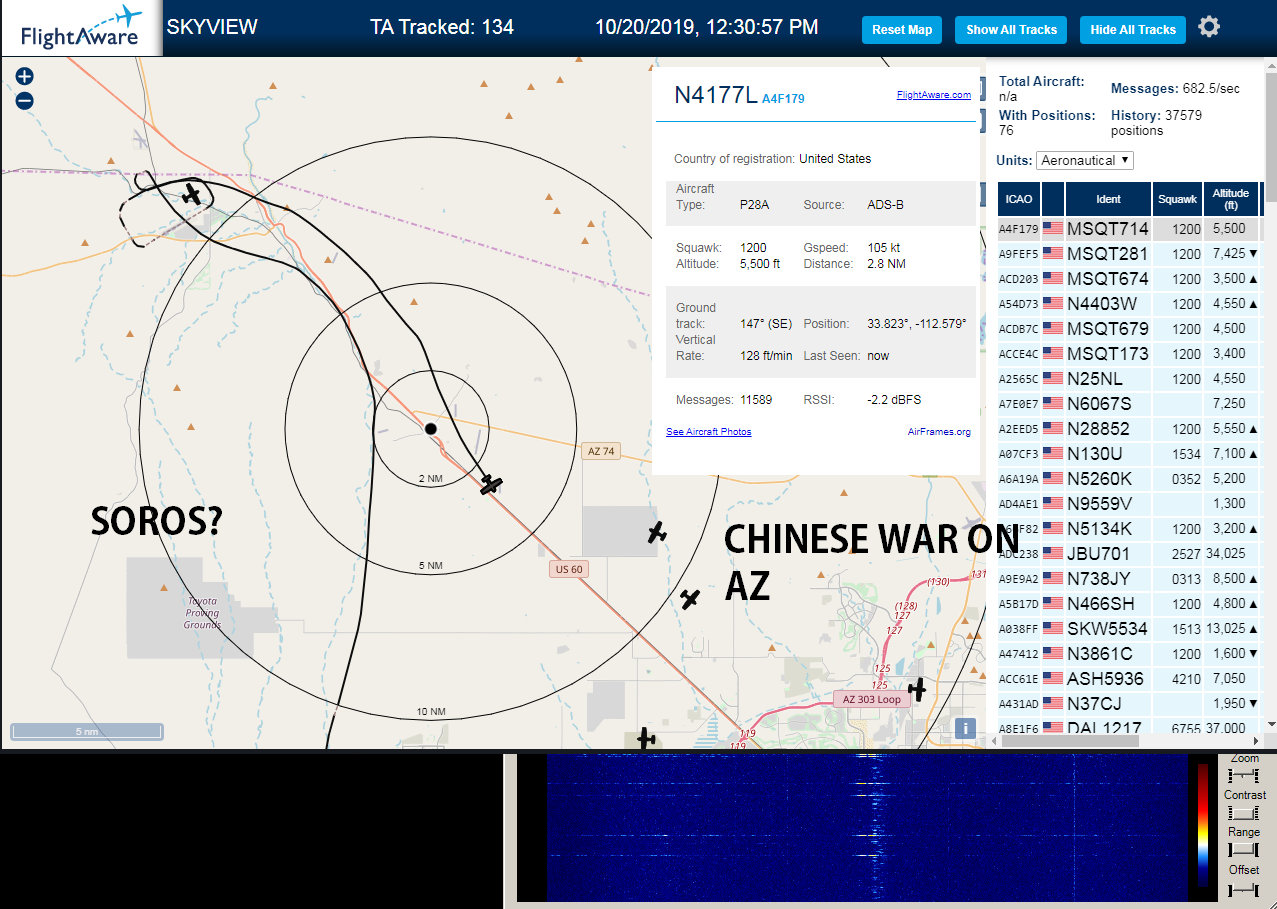Select the aircraft icon on US 60 inside 5 NM ring
1277x909 pixels.
[490, 485]
